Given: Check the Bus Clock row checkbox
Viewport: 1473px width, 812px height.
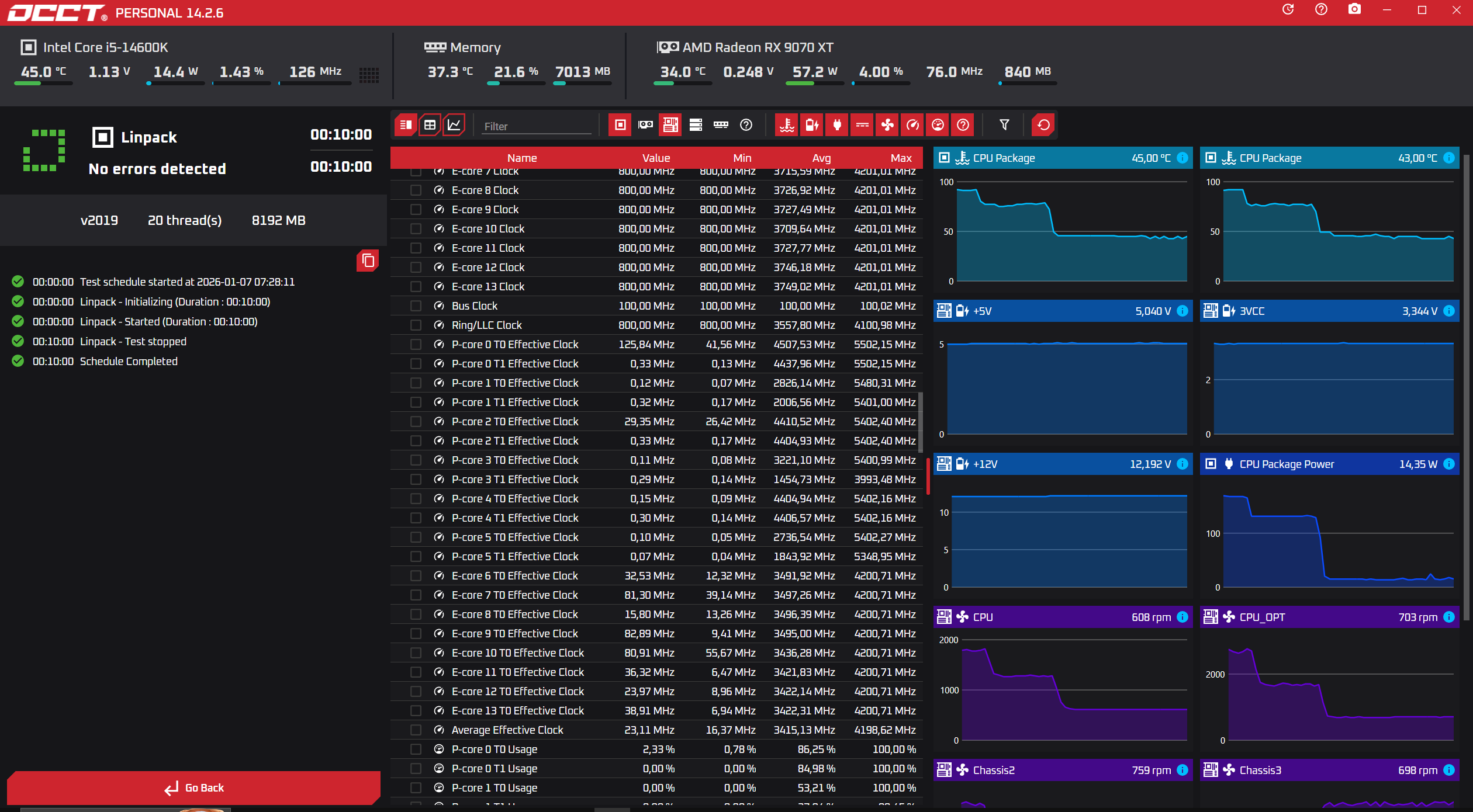Looking at the screenshot, I should coord(416,306).
